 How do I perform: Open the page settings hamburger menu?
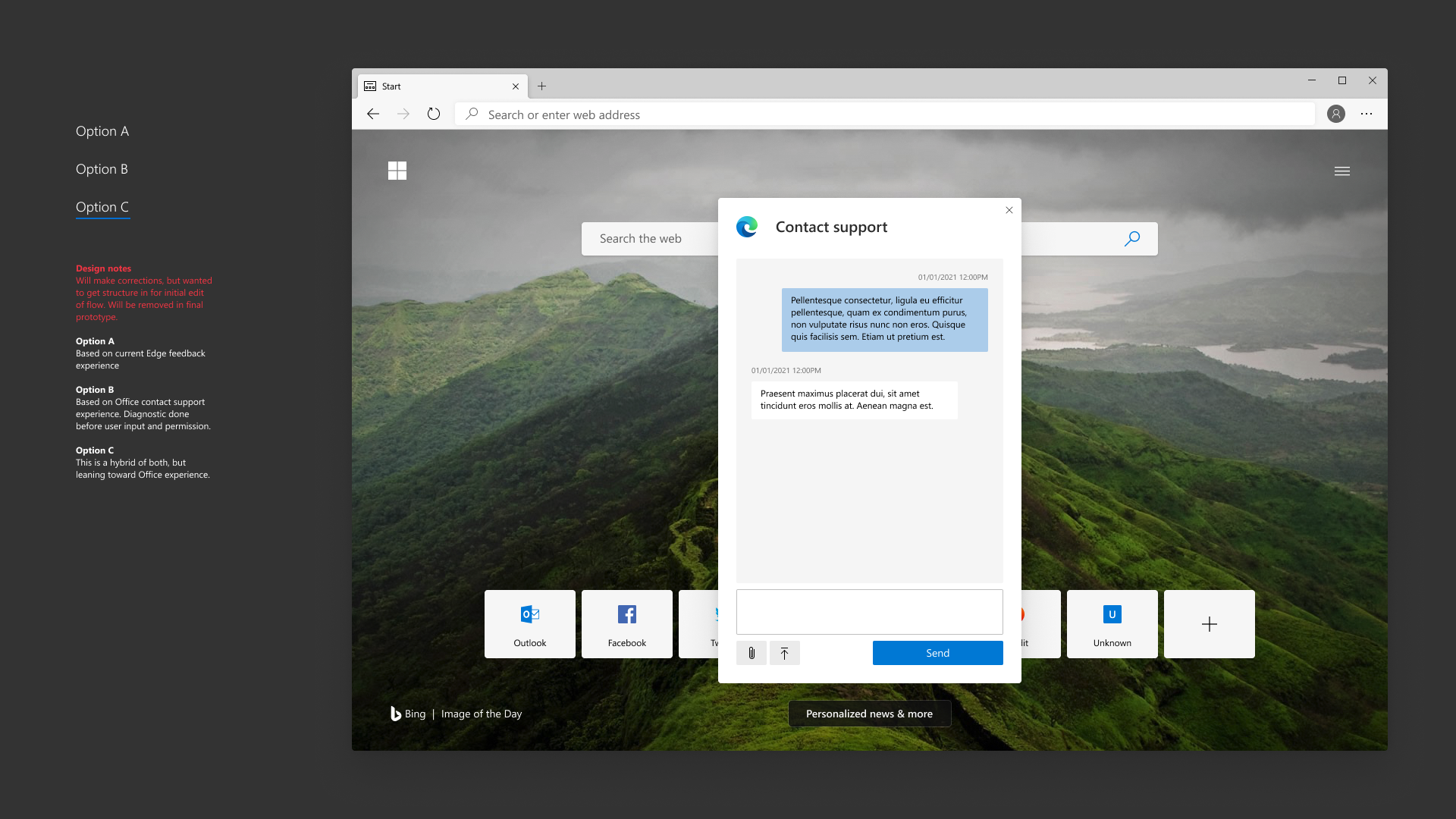1342,171
